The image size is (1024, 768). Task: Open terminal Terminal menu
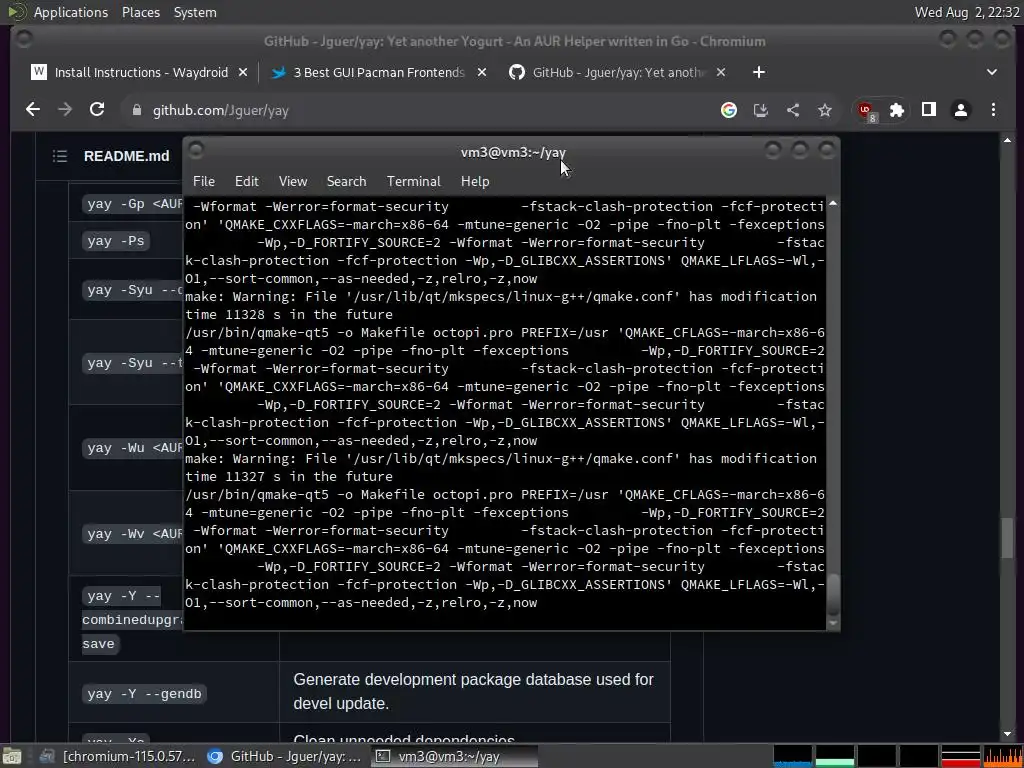[x=413, y=182]
